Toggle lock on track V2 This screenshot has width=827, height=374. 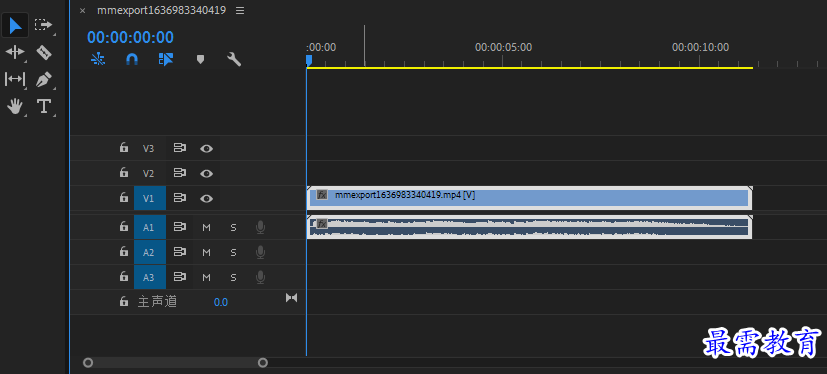point(124,172)
